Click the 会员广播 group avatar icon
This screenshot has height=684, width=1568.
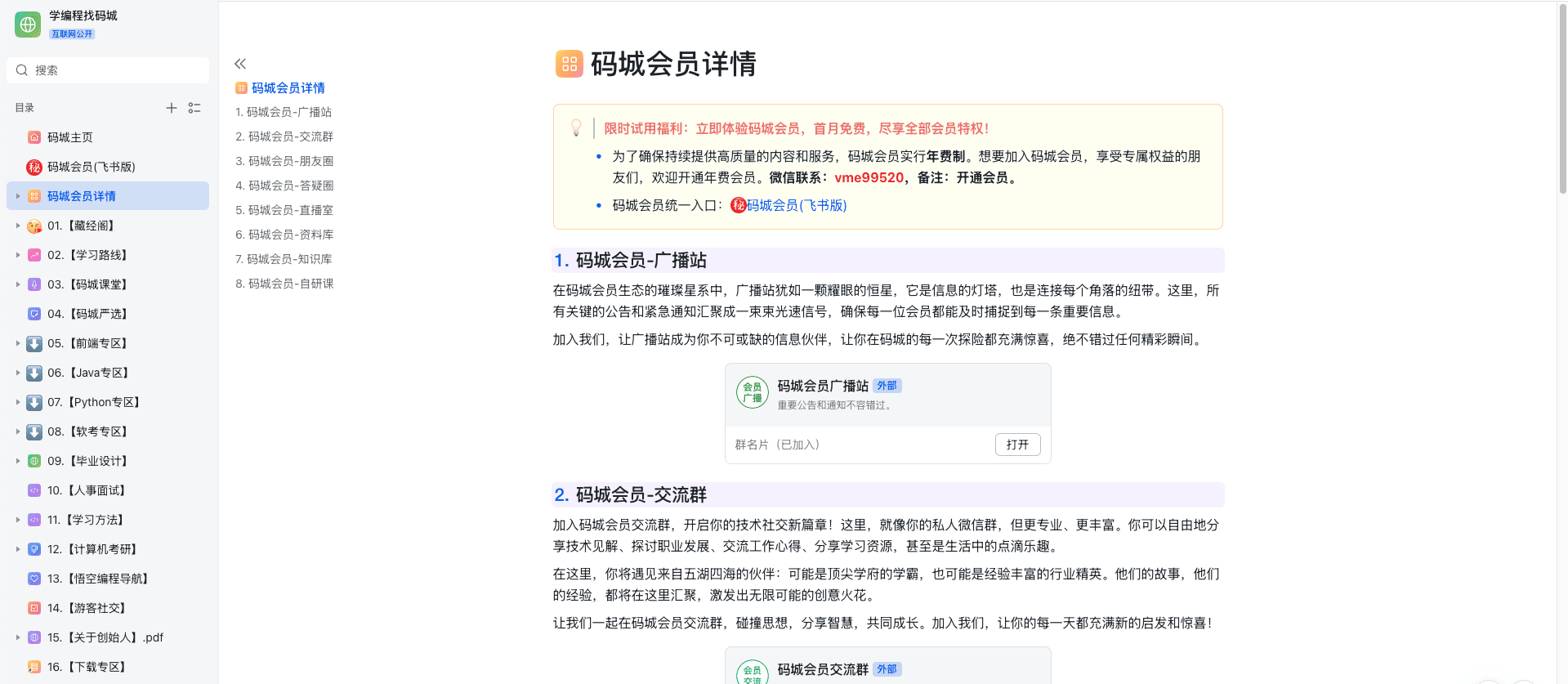[x=753, y=392]
